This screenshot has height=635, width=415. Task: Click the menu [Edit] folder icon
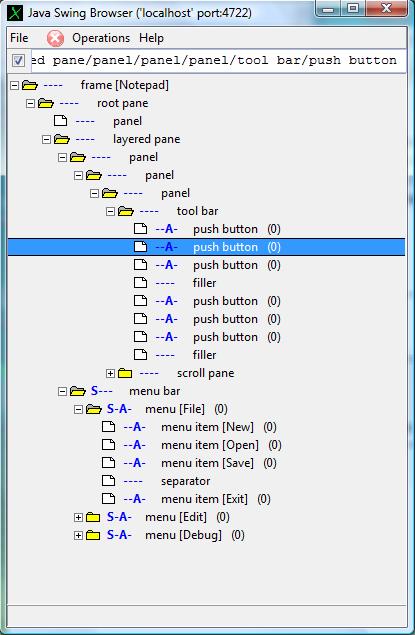93,517
